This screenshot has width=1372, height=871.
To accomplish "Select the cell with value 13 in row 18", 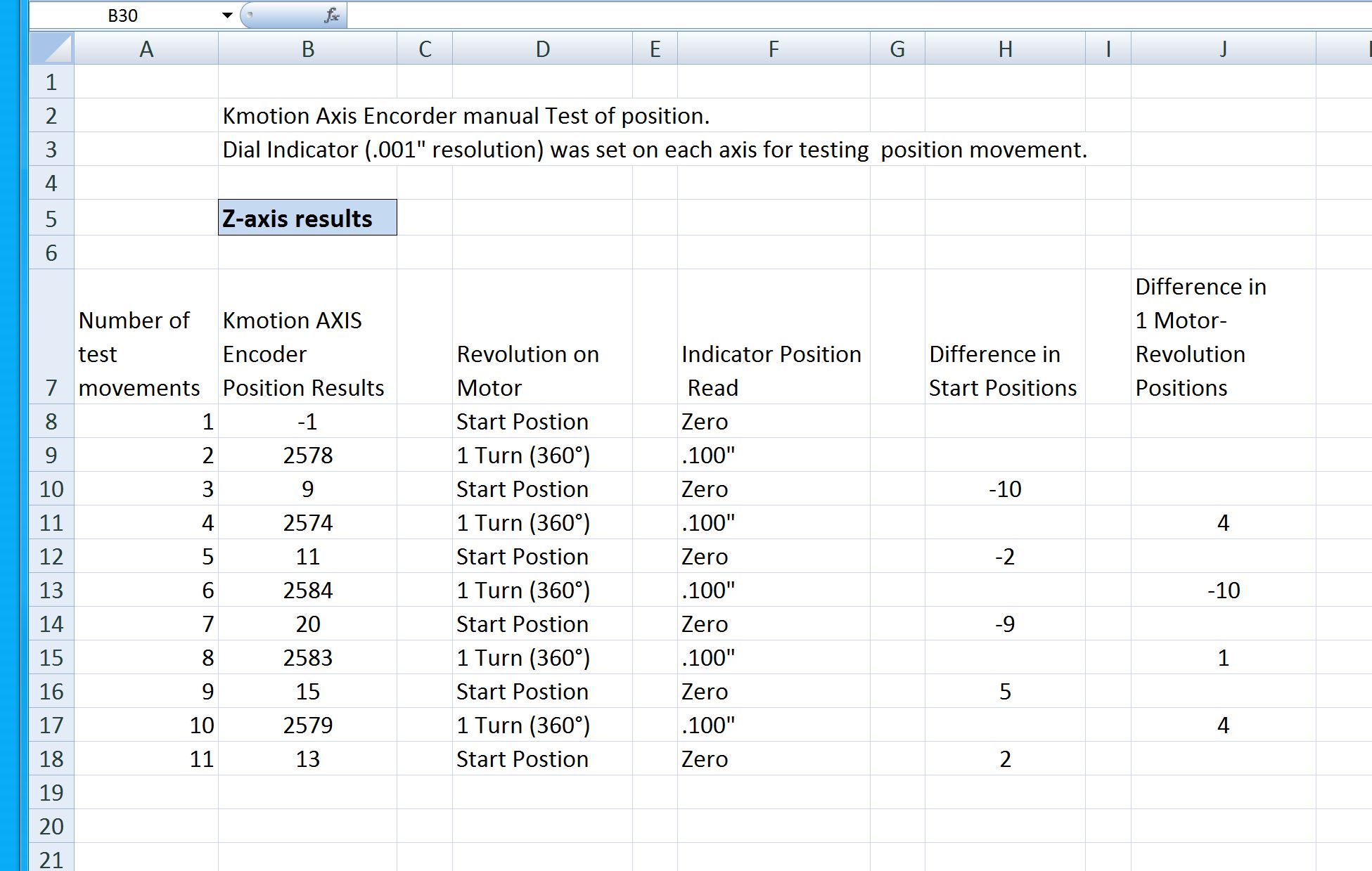I will (x=307, y=759).
